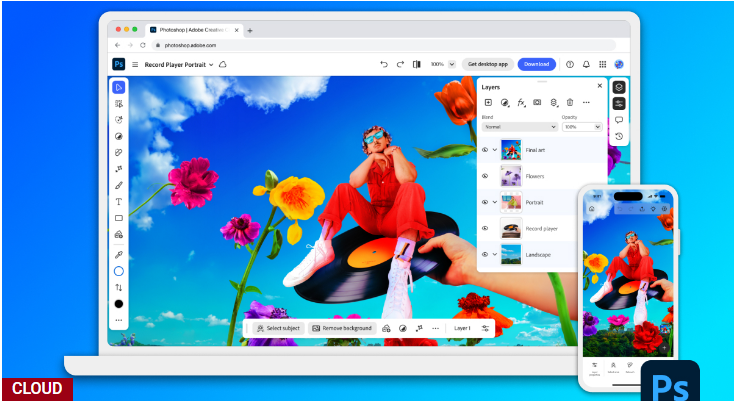Swap foreground and background colors
Image resolution: width=736 pixels, height=402 pixels.
click(119, 287)
